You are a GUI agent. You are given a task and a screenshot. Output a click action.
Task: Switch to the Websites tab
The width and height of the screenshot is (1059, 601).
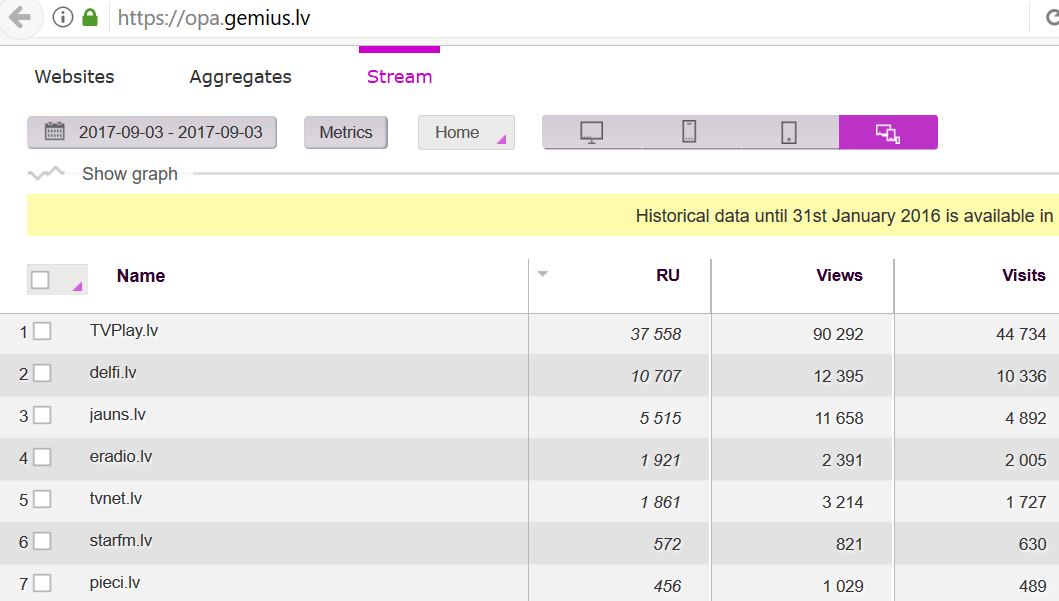[74, 77]
